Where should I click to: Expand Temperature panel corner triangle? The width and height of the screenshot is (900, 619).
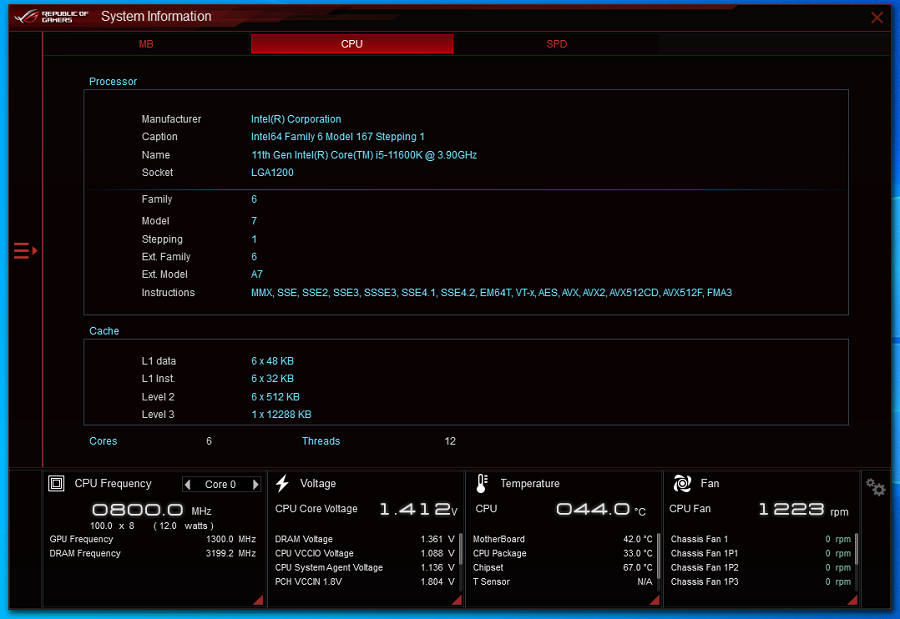click(x=654, y=599)
